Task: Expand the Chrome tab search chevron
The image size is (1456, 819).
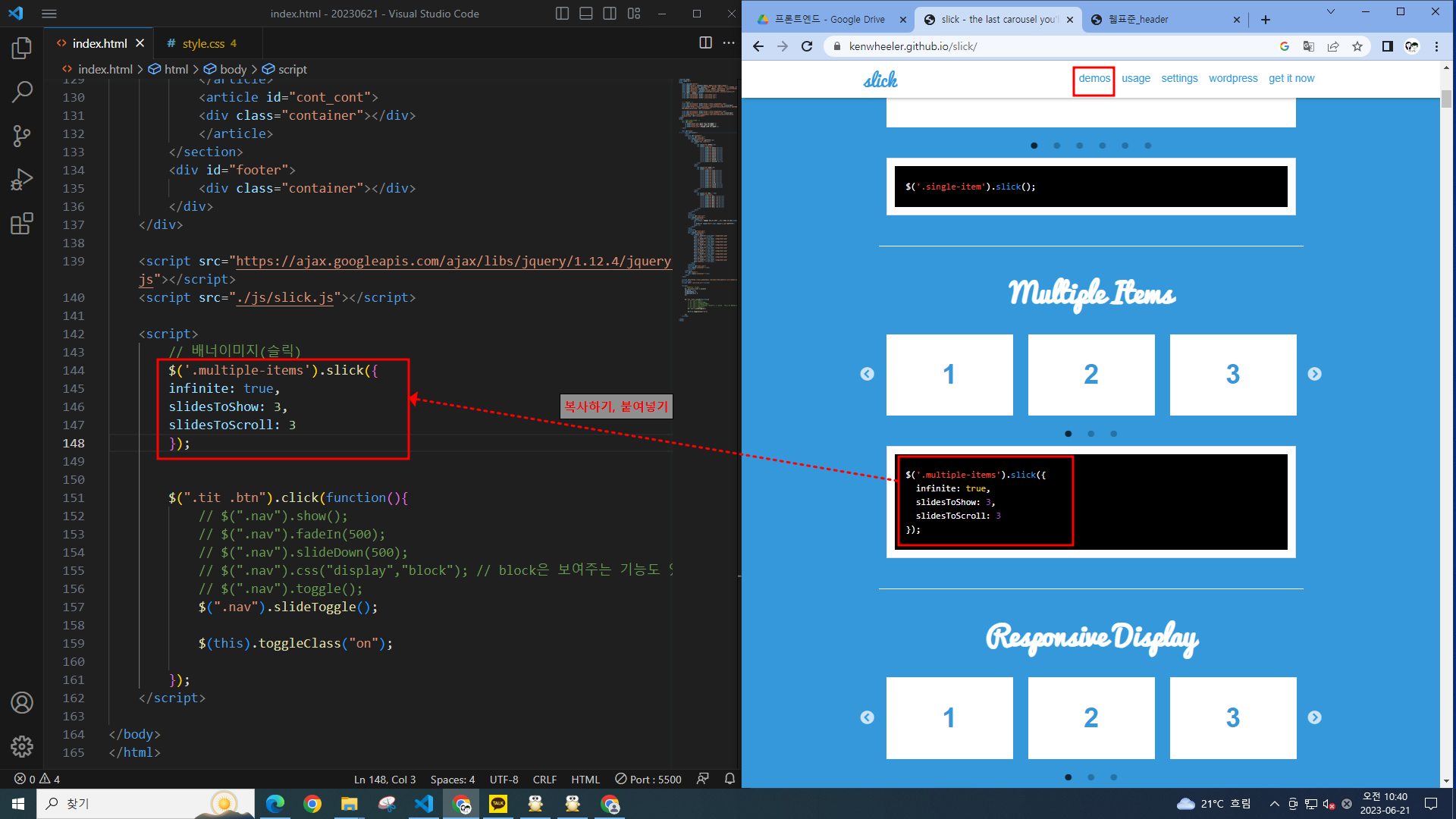Action: (1330, 12)
